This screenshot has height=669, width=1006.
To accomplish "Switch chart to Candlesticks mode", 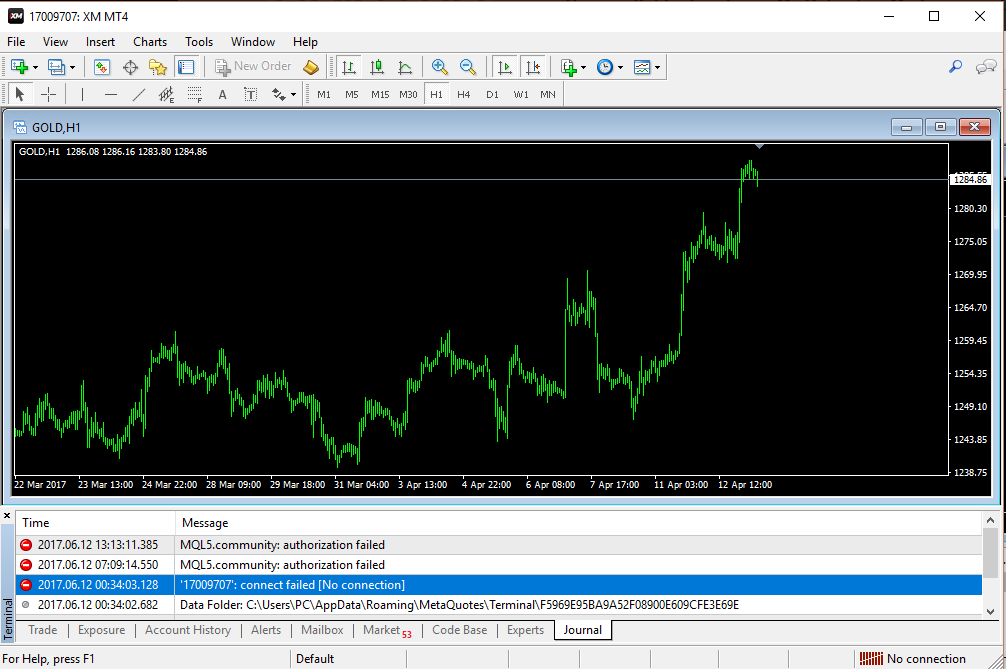I will pyautogui.click(x=377, y=67).
